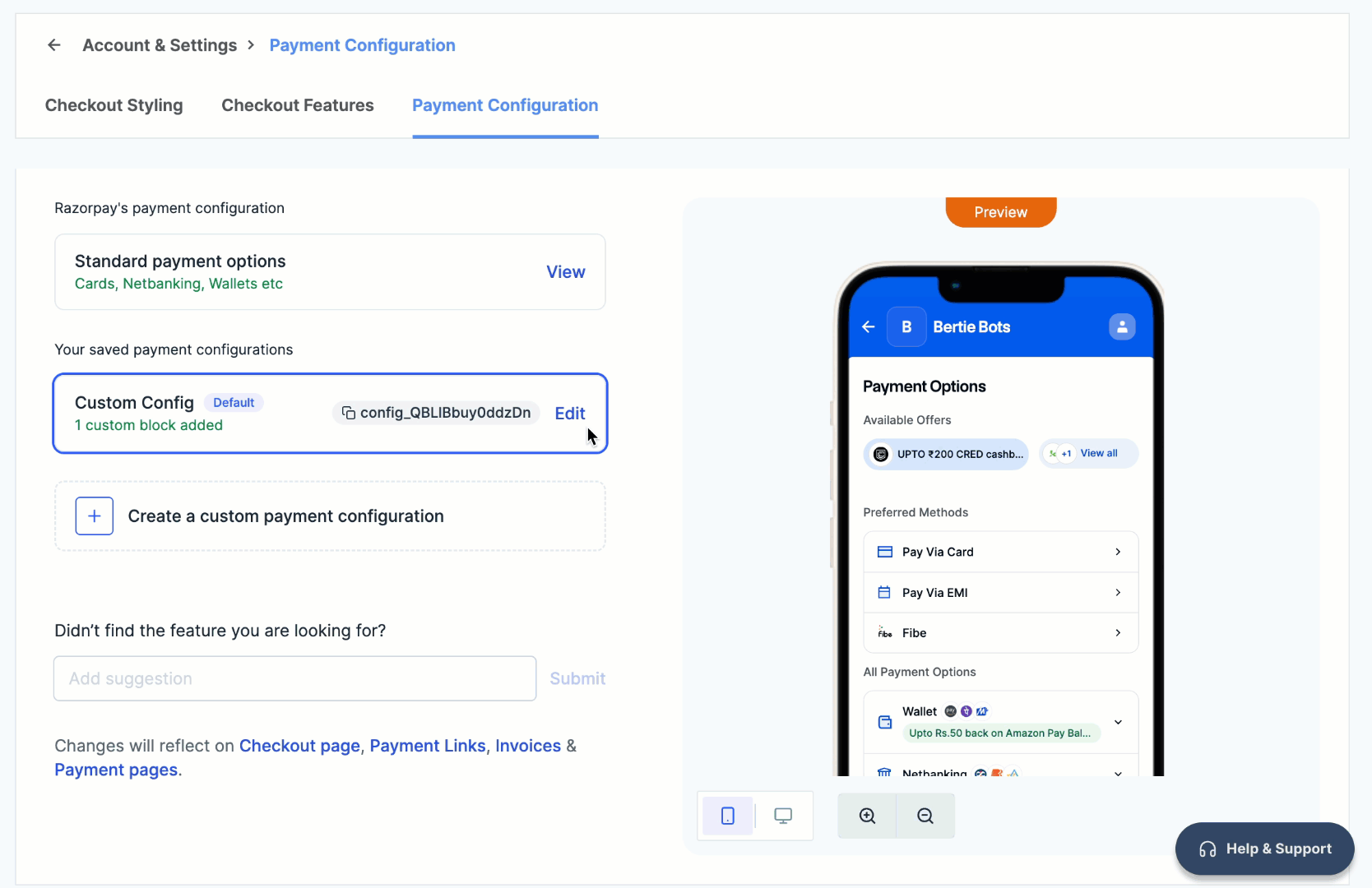This screenshot has height=888, width=1372.
Task: Click Payment Configuration breadcrumb
Action: pos(363,45)
